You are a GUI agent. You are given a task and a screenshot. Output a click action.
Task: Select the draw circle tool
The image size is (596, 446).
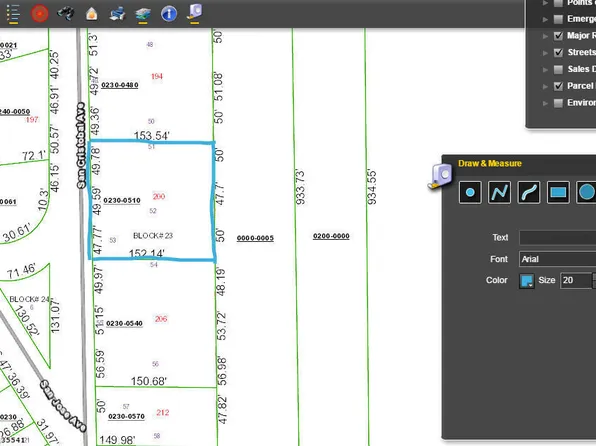(586, 192)
